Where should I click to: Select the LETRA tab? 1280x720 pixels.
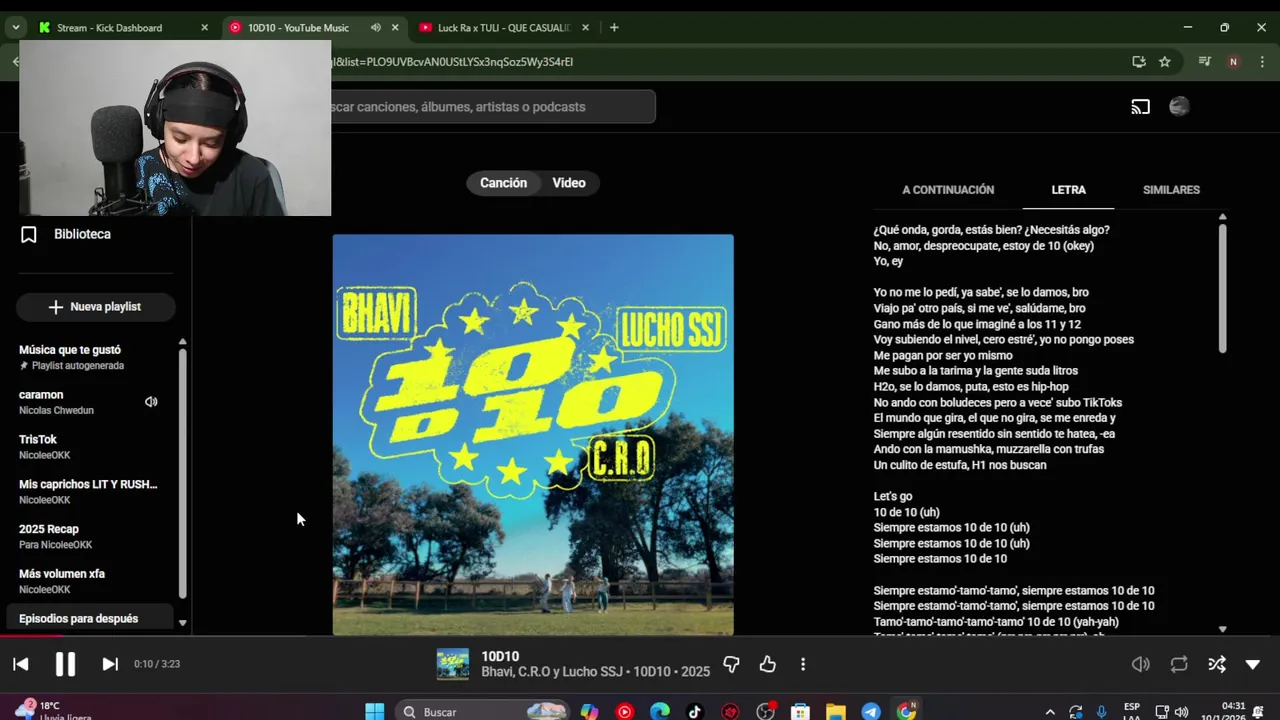[x=1068, y=190]
